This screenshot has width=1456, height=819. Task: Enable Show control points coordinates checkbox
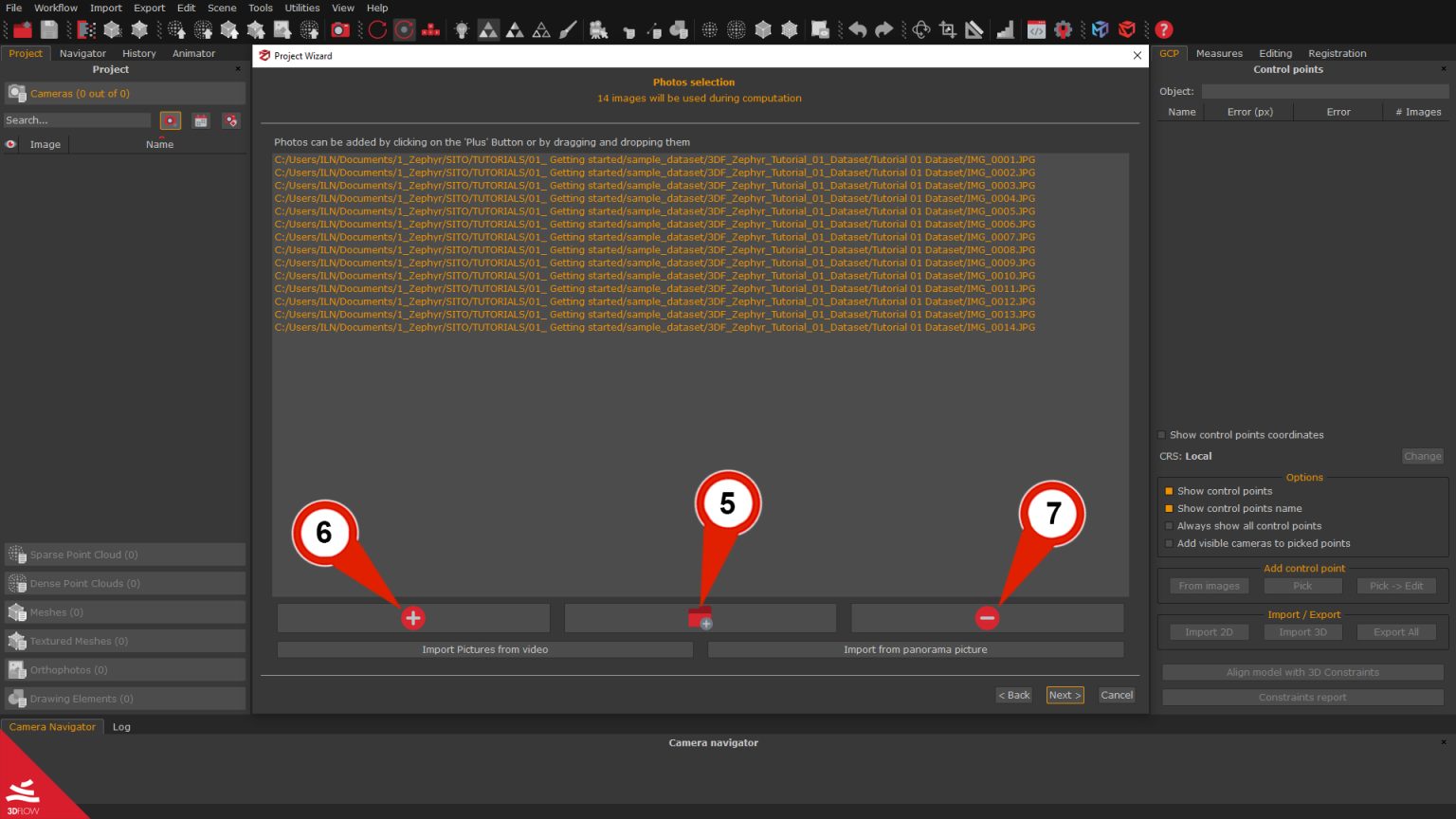[1162, 435]
